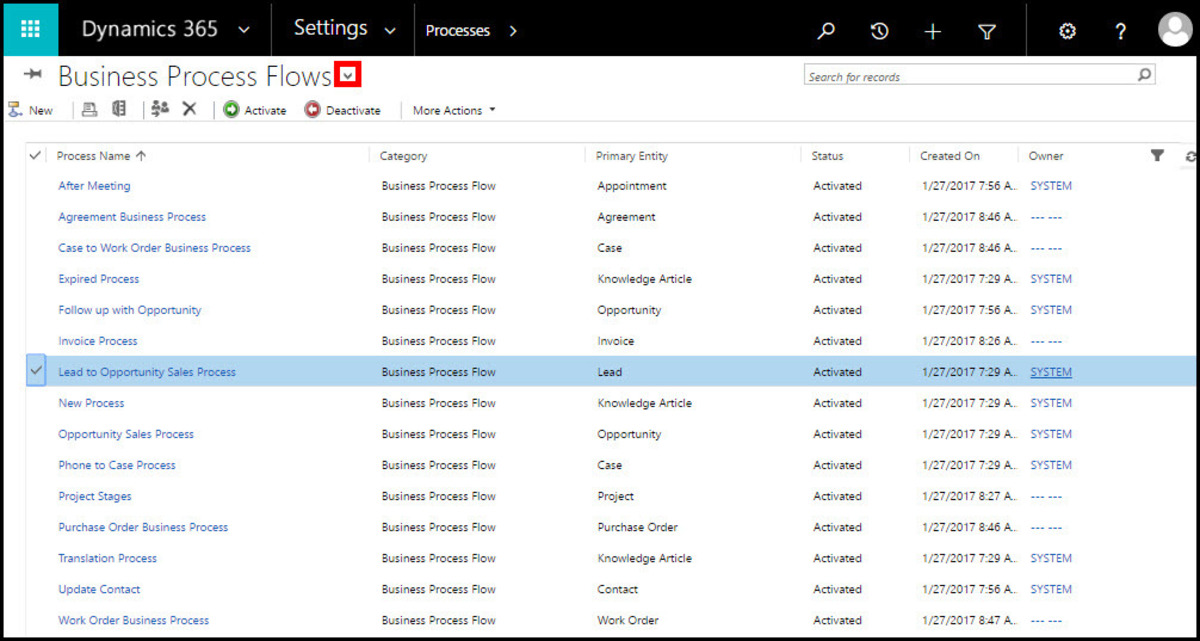Viewport: 1200px width, 641px height.
Task: Open the Expired Process link
Action: click(99, 279)
